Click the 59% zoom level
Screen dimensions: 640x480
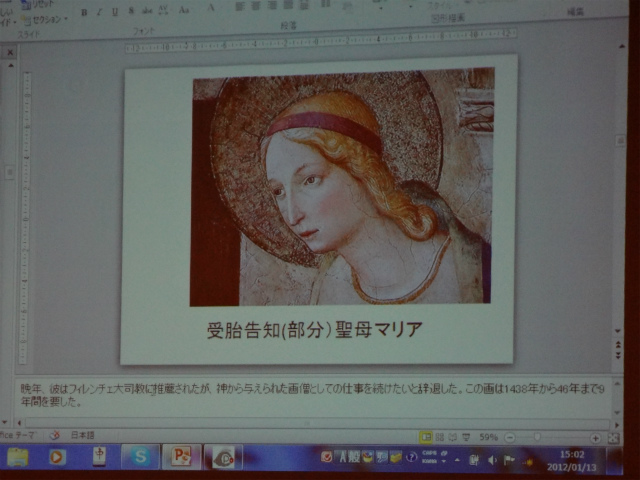488,437
